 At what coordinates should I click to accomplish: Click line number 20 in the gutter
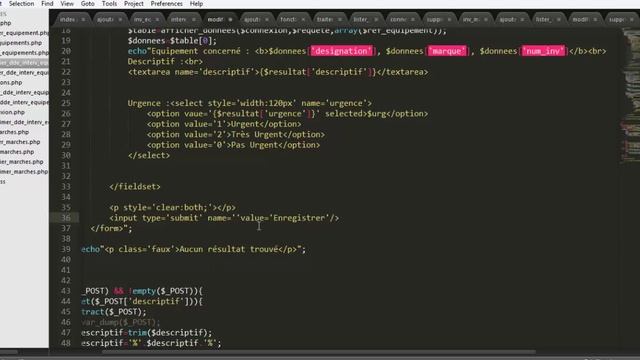pos(66,51)
